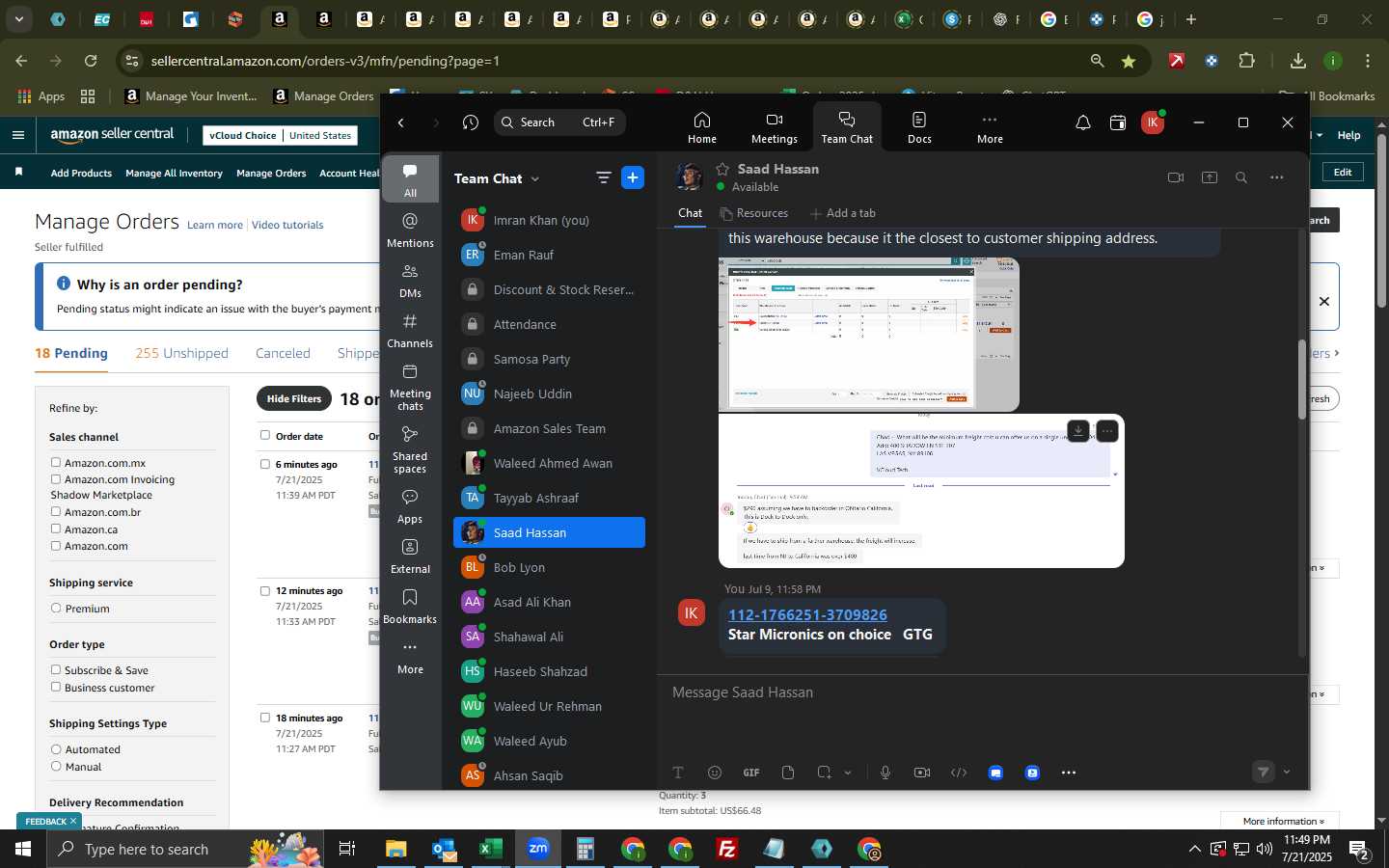This screenshot has width=1389, height=868.
Task: Switch to Resources tab in chat
Action: tap(753, 213)
